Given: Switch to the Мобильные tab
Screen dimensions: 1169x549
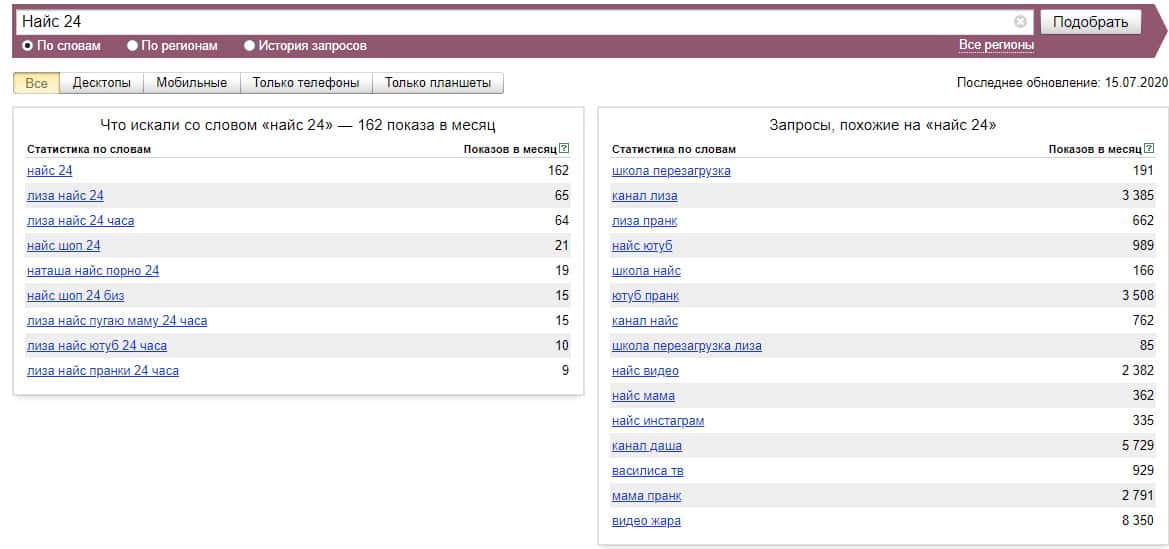Looking at the screenshot, I should (192, 83).
